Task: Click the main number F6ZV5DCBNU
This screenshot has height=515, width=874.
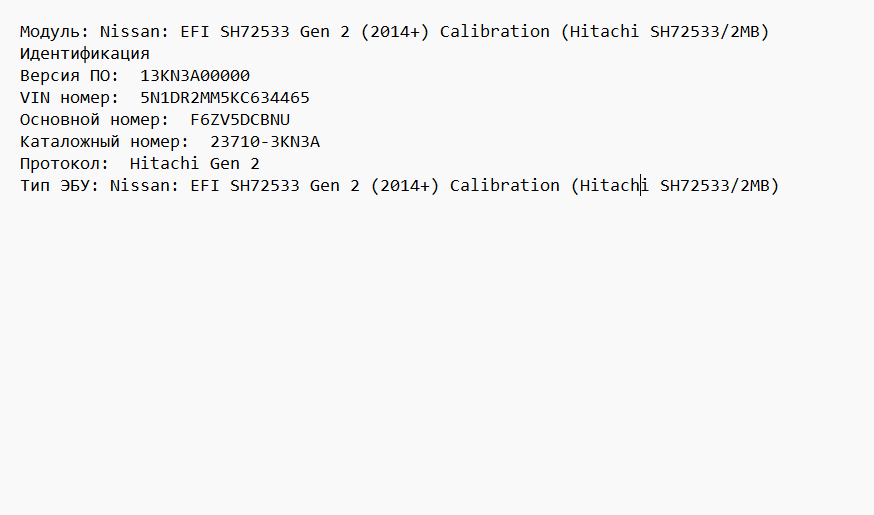Action: pos(240,119)
